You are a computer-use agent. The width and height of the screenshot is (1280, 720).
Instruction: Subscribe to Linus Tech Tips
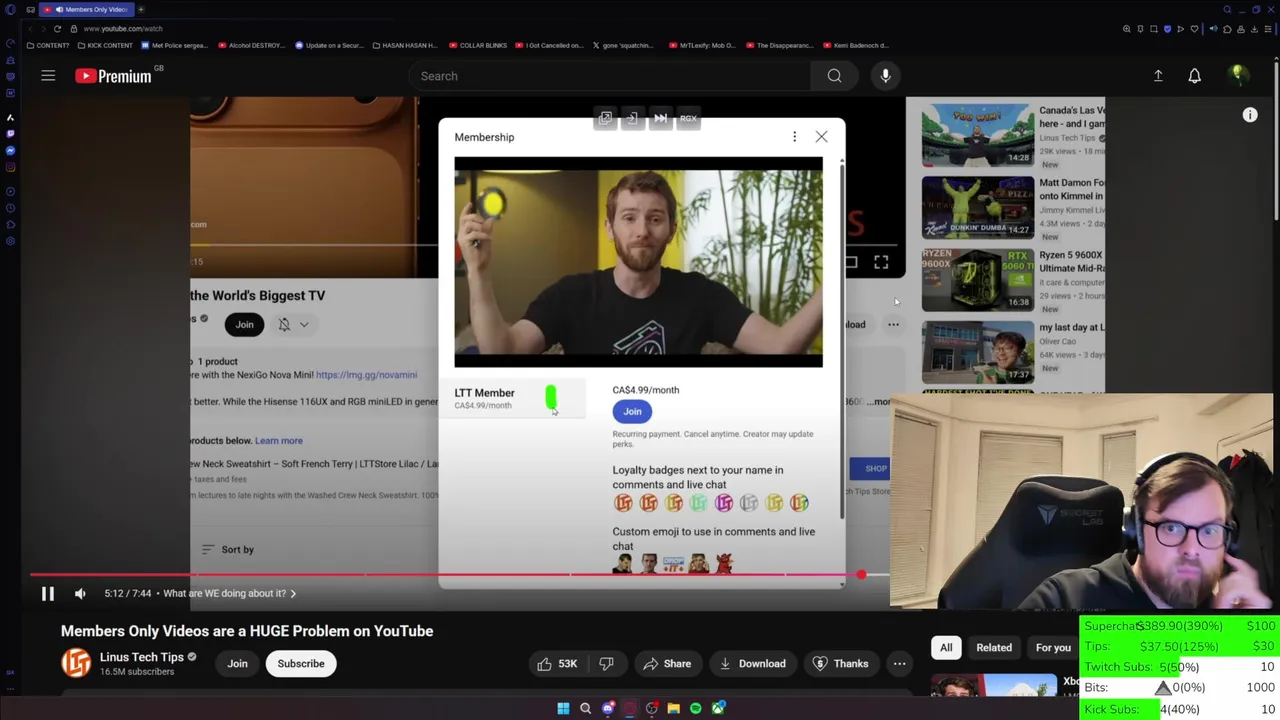(301, 664)
